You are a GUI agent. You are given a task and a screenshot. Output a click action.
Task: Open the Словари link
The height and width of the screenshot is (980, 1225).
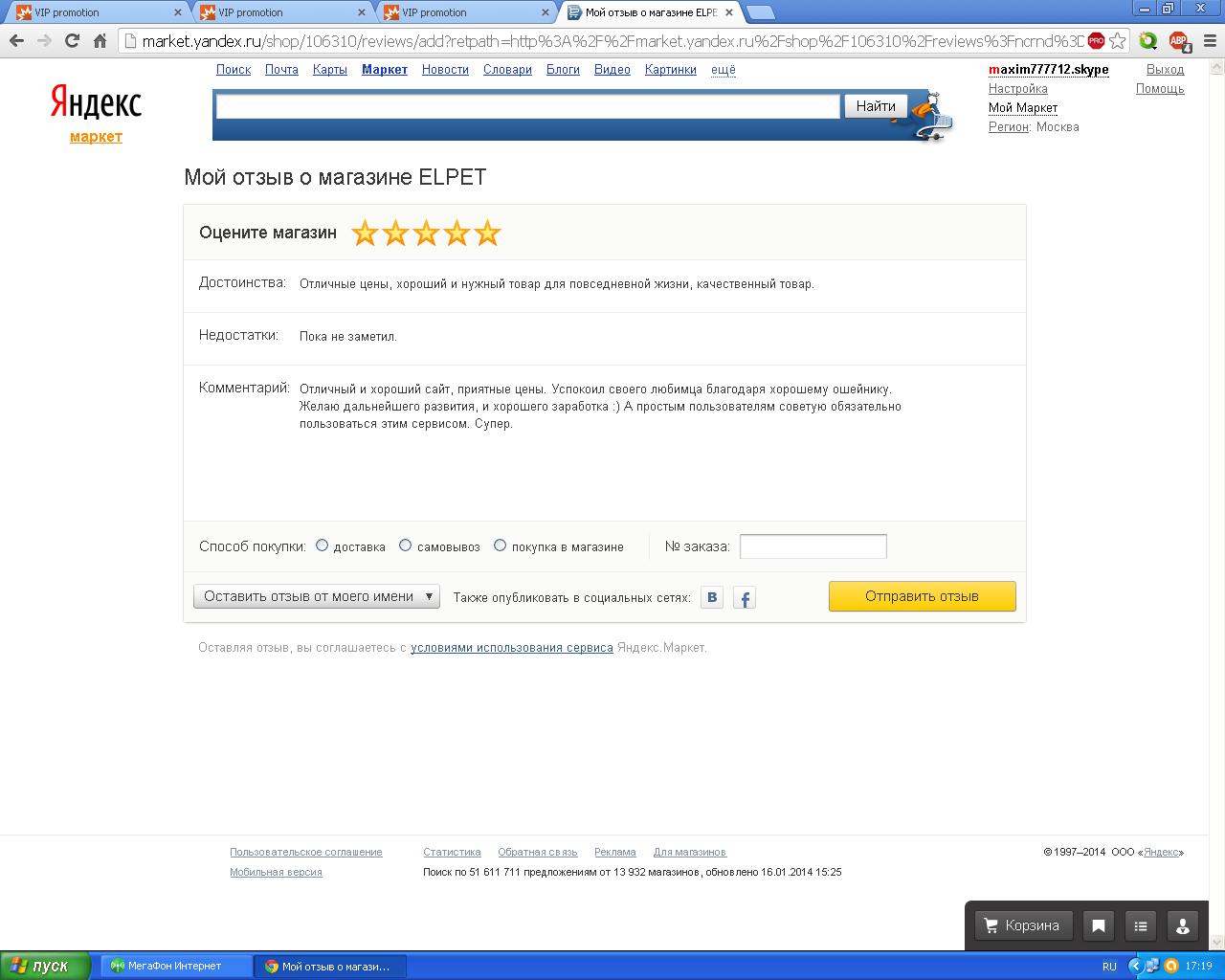[507, 70]
